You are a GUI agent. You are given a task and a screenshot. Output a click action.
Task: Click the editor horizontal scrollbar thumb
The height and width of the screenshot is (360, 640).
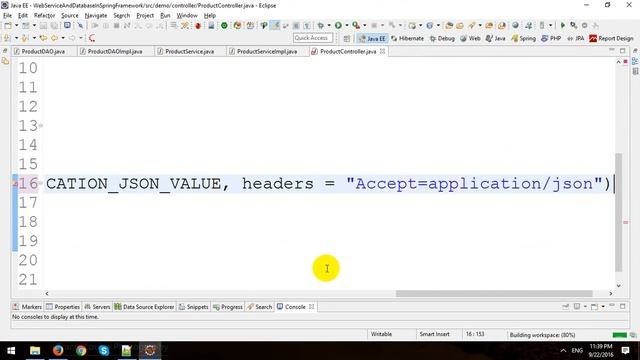coord(494,293)
